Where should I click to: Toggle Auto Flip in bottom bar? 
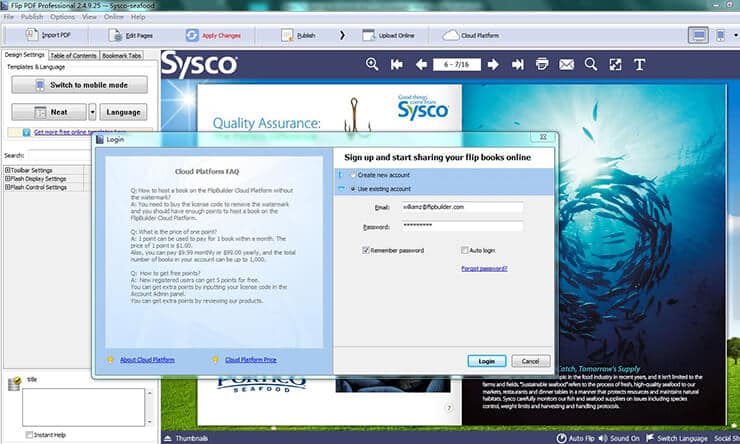coord(575,438)
